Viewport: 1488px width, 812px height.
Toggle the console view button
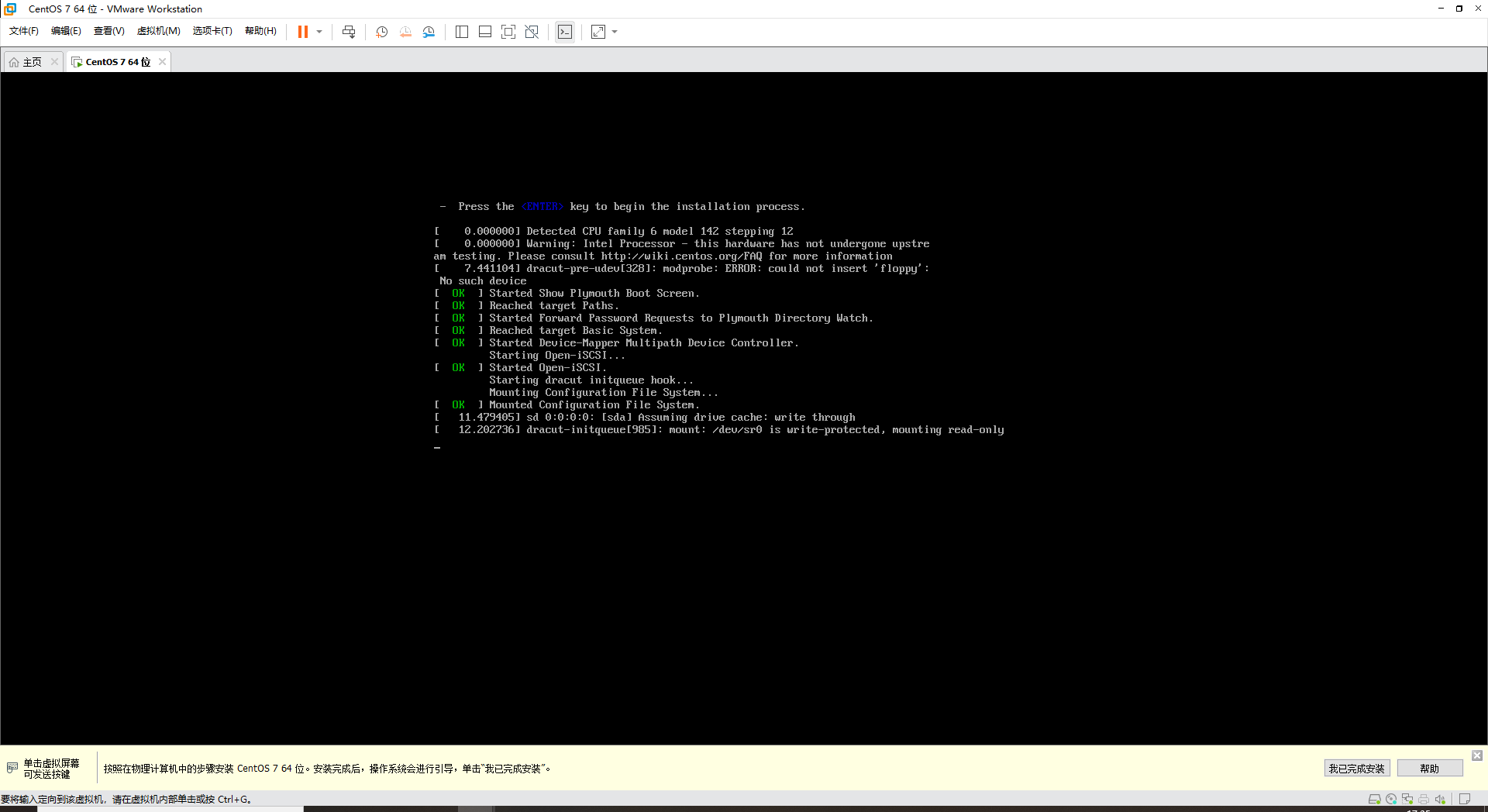(x=565, y=32)
